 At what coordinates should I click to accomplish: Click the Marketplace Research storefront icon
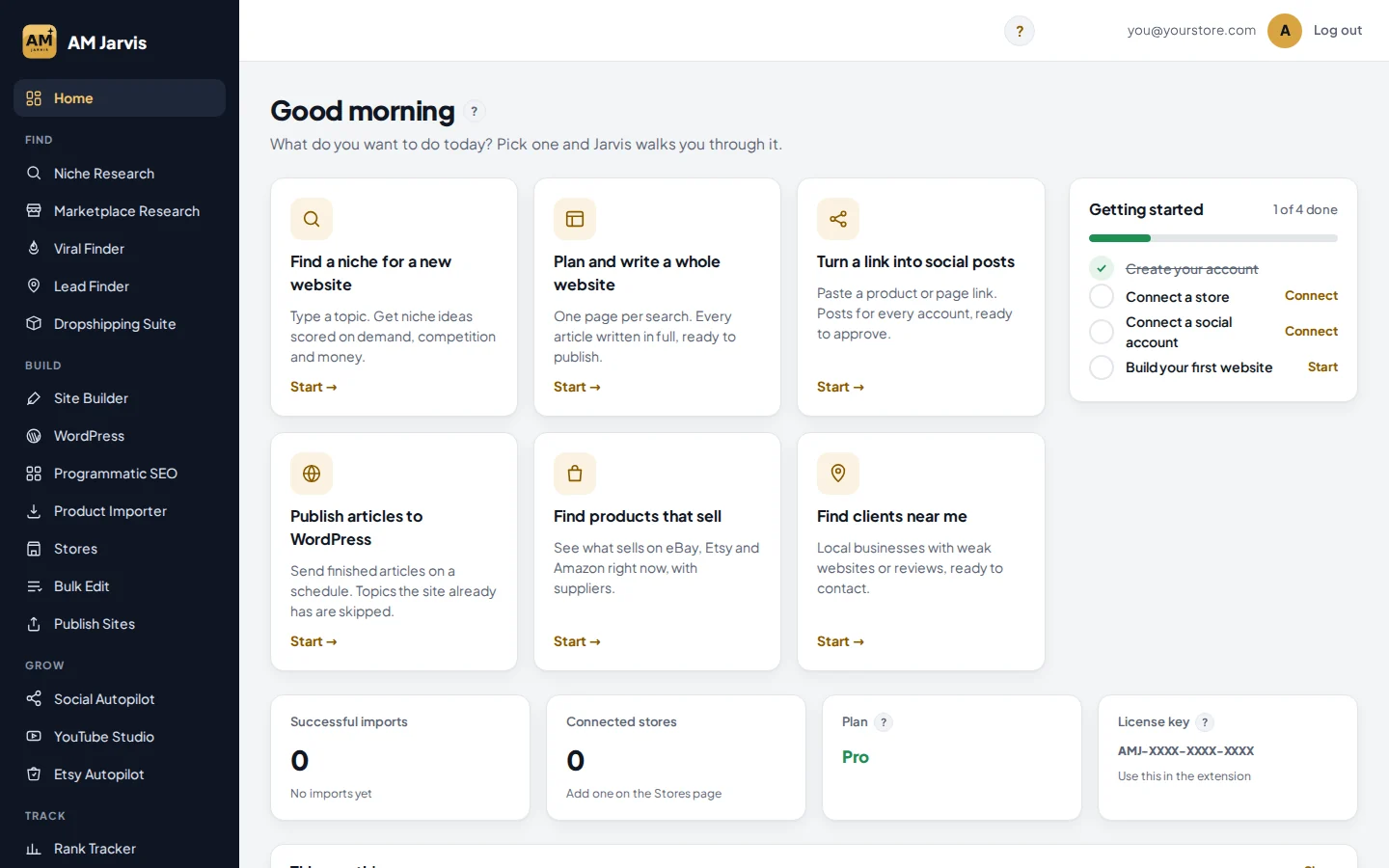[x=34, y=211]
